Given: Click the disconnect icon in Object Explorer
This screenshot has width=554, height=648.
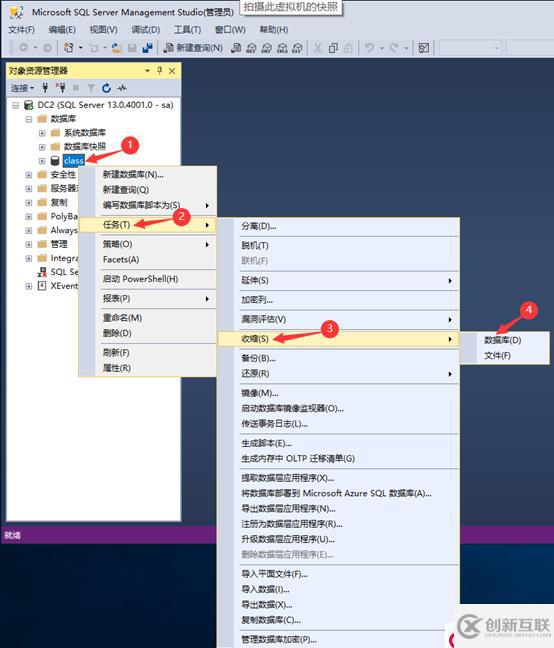Looking at the screenshot, I should pos(60,88).
